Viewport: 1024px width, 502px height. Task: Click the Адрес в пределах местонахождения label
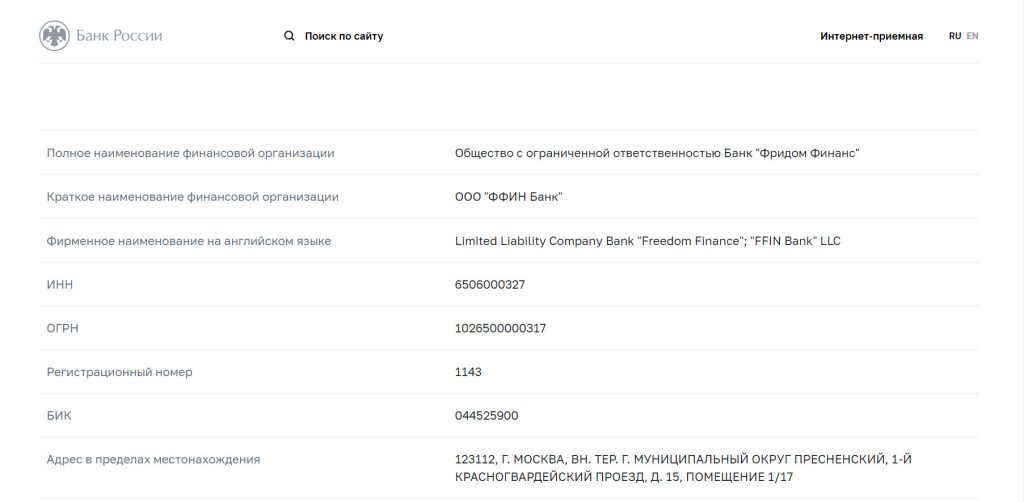(x=153, y=460)
